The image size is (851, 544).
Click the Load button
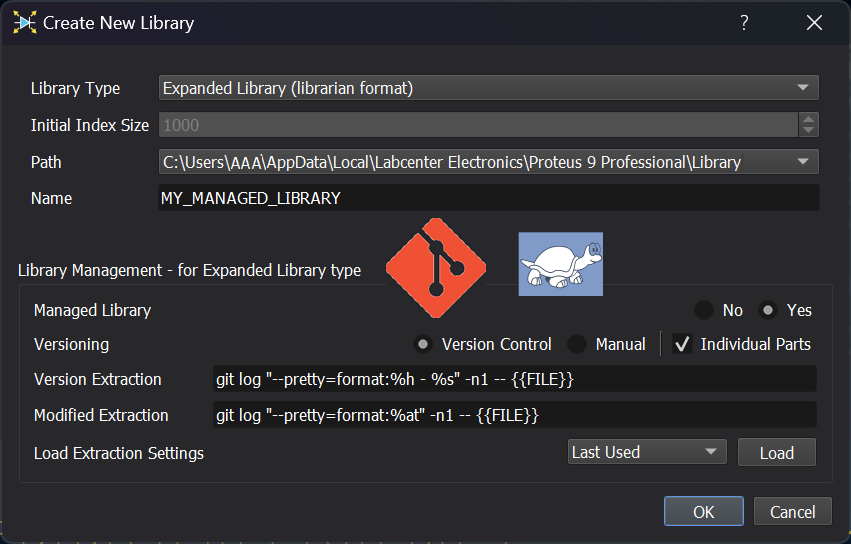pyautogui.click(x=777, y=453)
